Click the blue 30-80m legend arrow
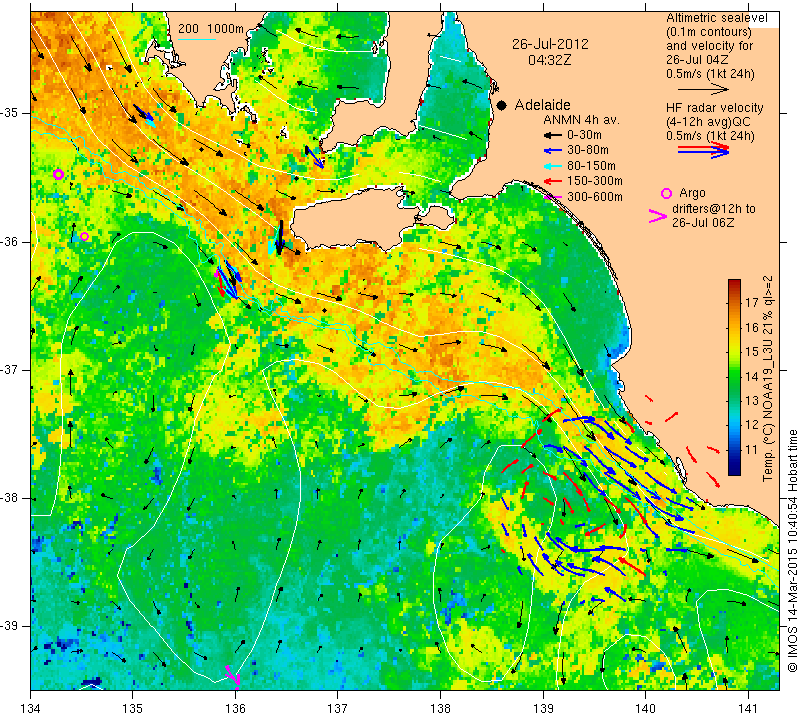The image size is (800, 720). (x=551, y=151)
